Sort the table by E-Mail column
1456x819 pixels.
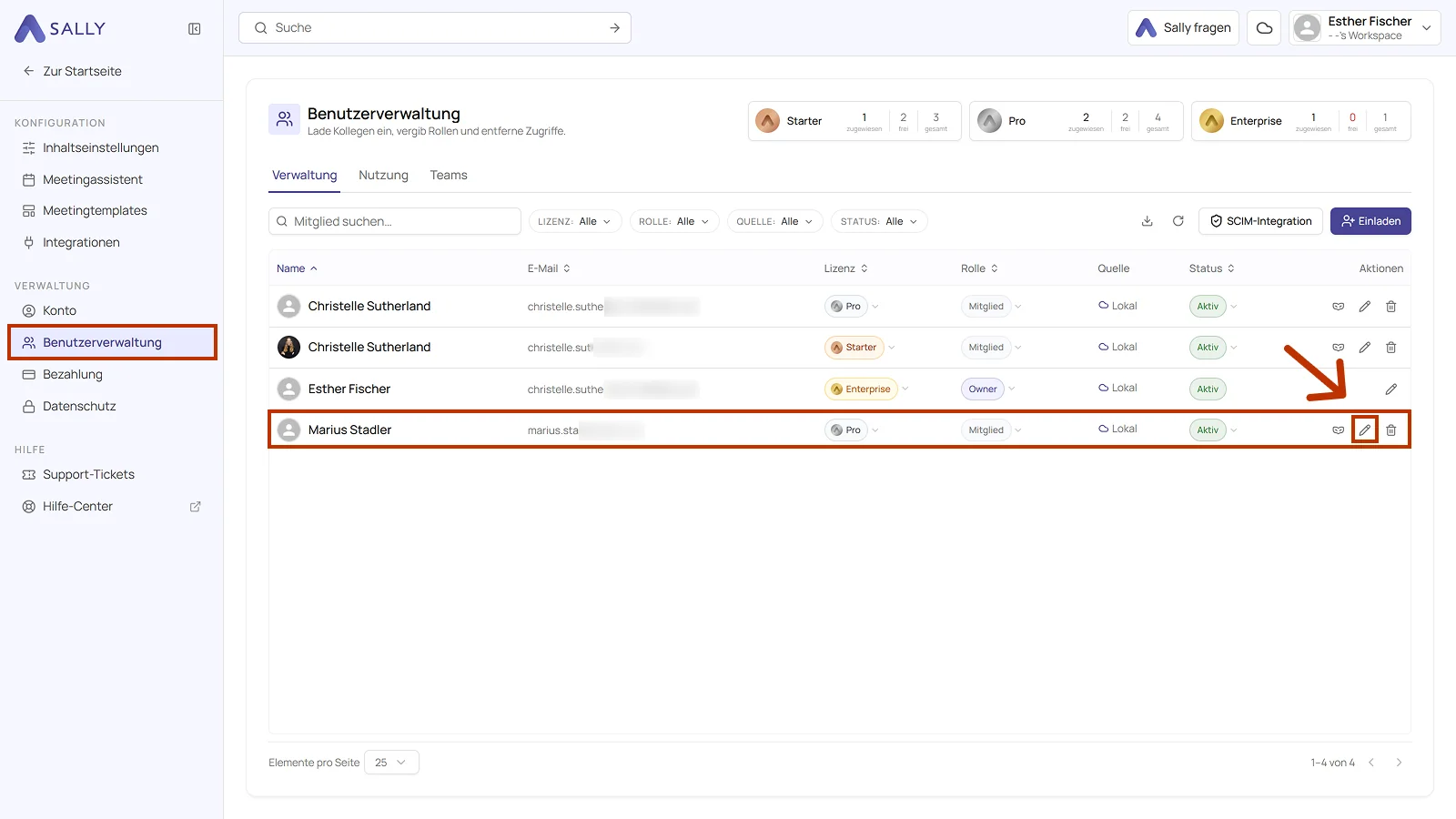pos(549,268)
